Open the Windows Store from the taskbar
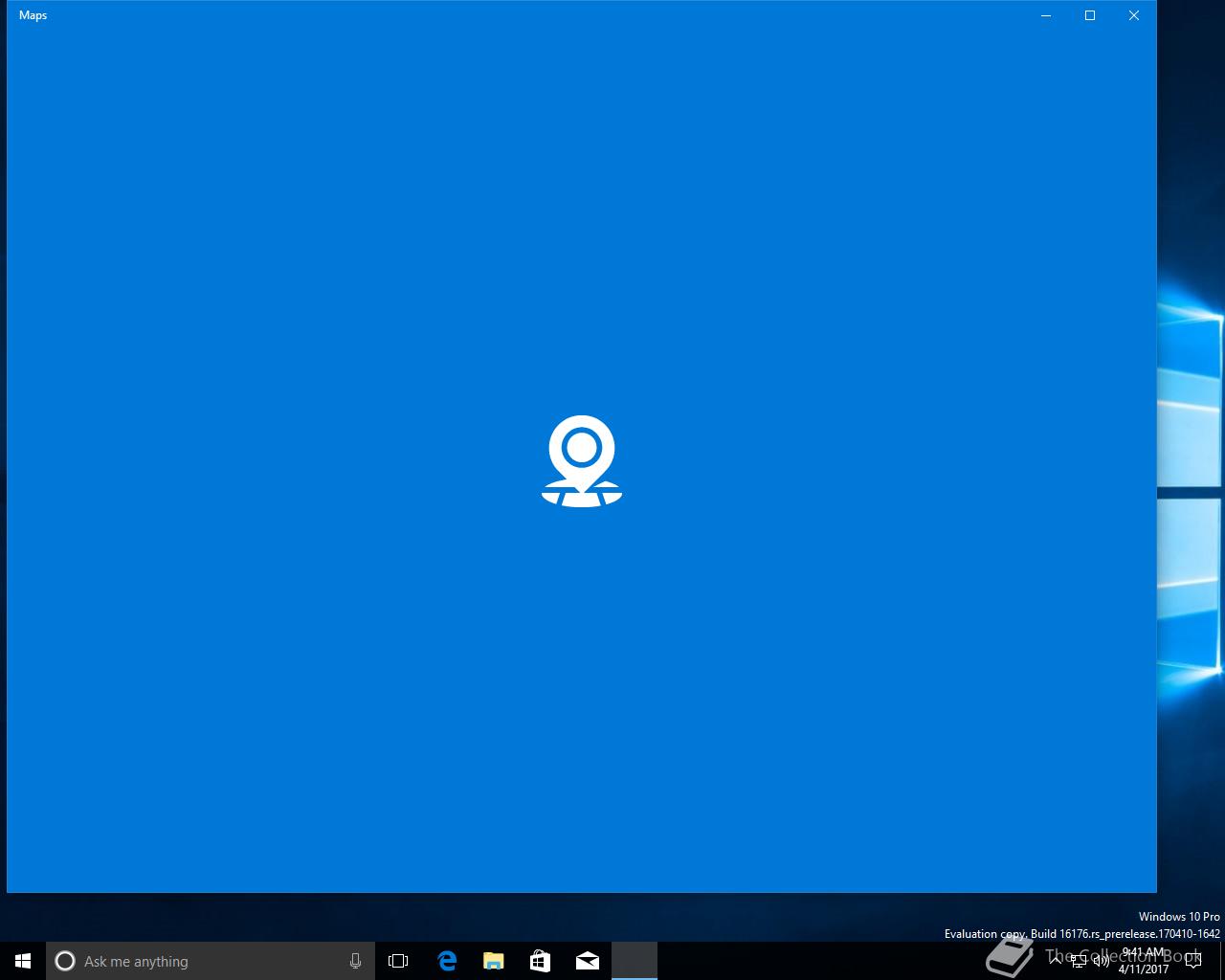1225x980 pixels. pyautogui.click(x=541, y=961)
